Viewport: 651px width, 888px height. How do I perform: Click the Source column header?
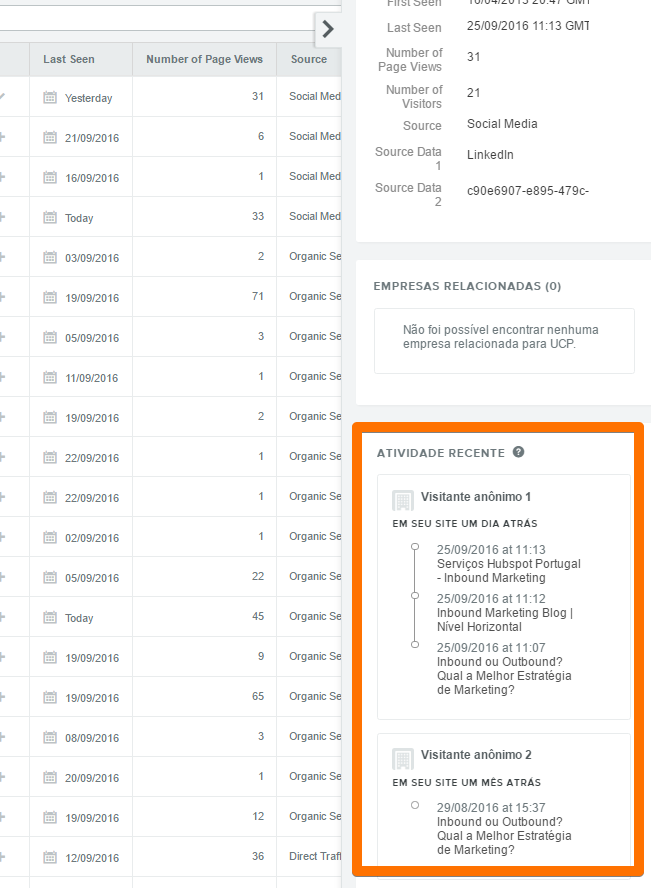click(309, 59)
